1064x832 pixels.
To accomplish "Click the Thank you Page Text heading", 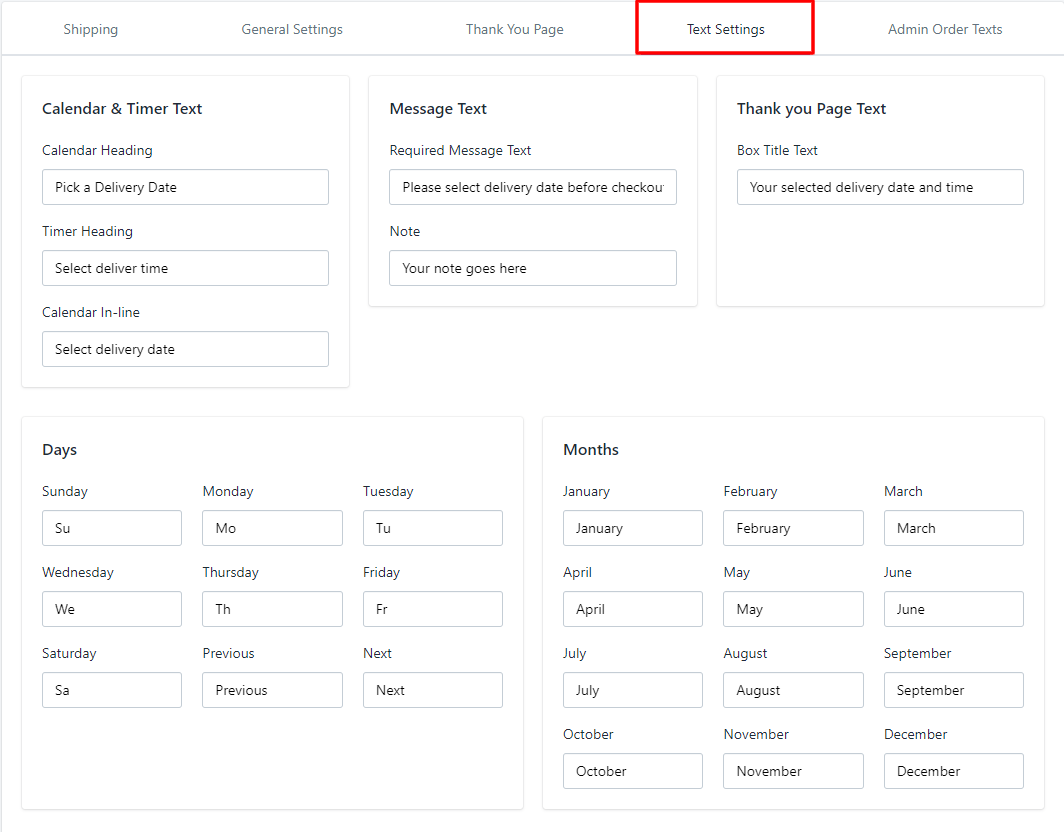I will 812,109.
